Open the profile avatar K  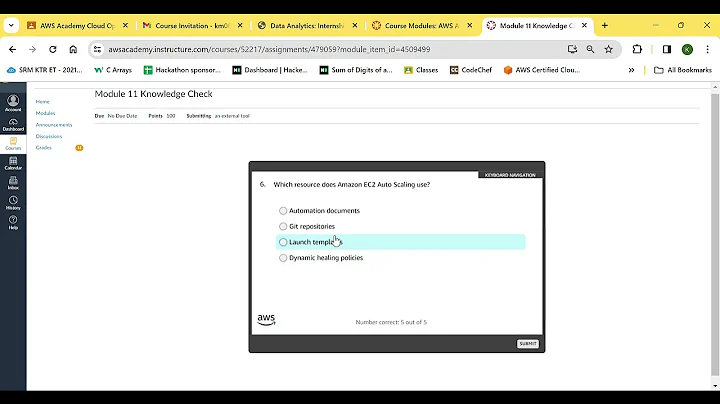coord(687,50)
